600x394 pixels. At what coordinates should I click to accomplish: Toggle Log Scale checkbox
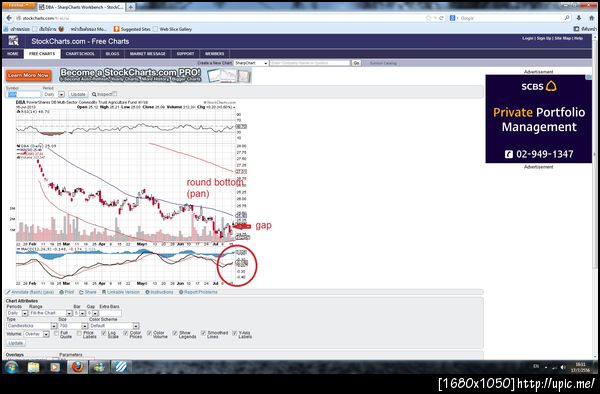pyautogui.click(x=103, y=334)
